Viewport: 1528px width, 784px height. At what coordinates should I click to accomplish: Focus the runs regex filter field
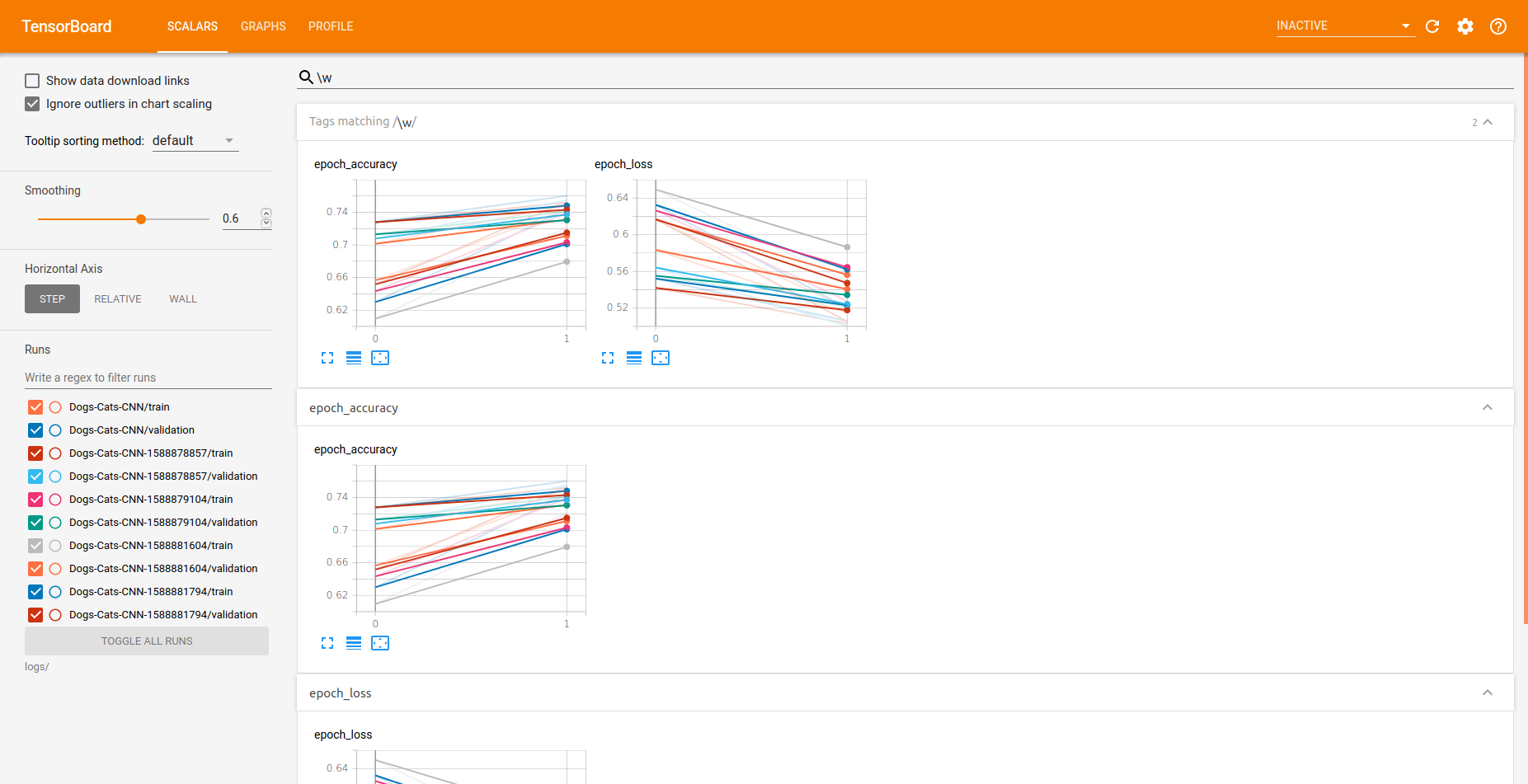coord(148,378)
